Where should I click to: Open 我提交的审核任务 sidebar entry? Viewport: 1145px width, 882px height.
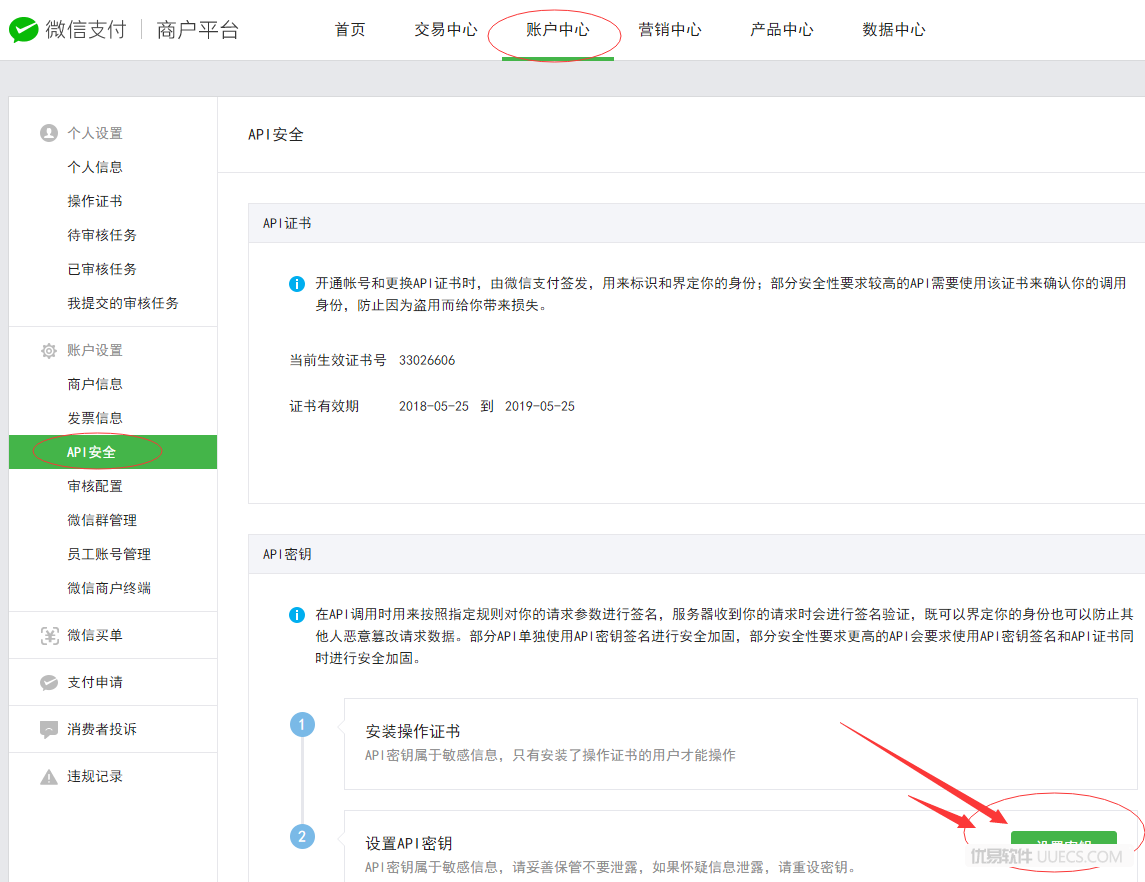pyautogui.click(x=123, y=303)
